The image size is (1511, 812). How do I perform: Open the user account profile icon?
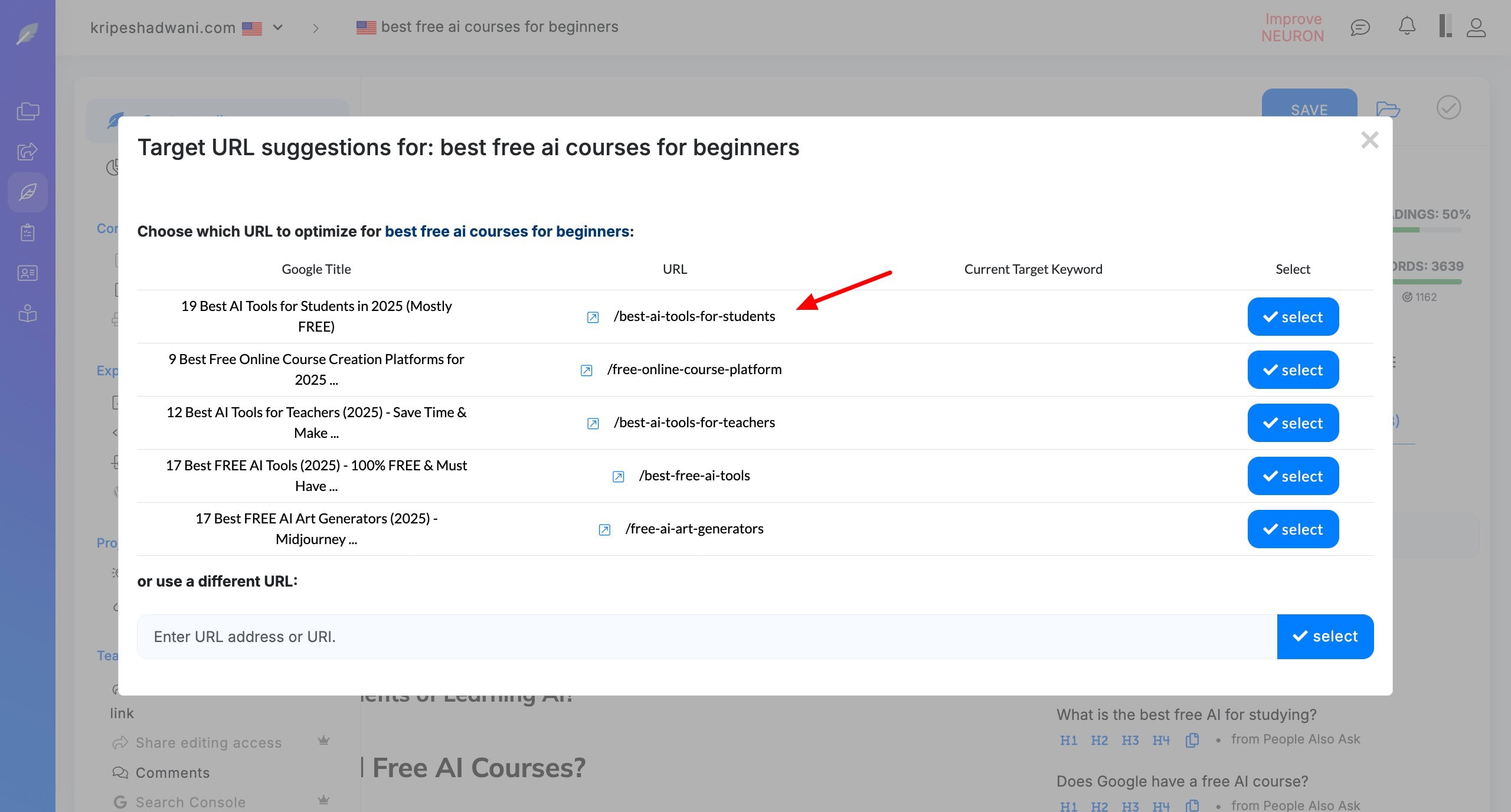1476,27
